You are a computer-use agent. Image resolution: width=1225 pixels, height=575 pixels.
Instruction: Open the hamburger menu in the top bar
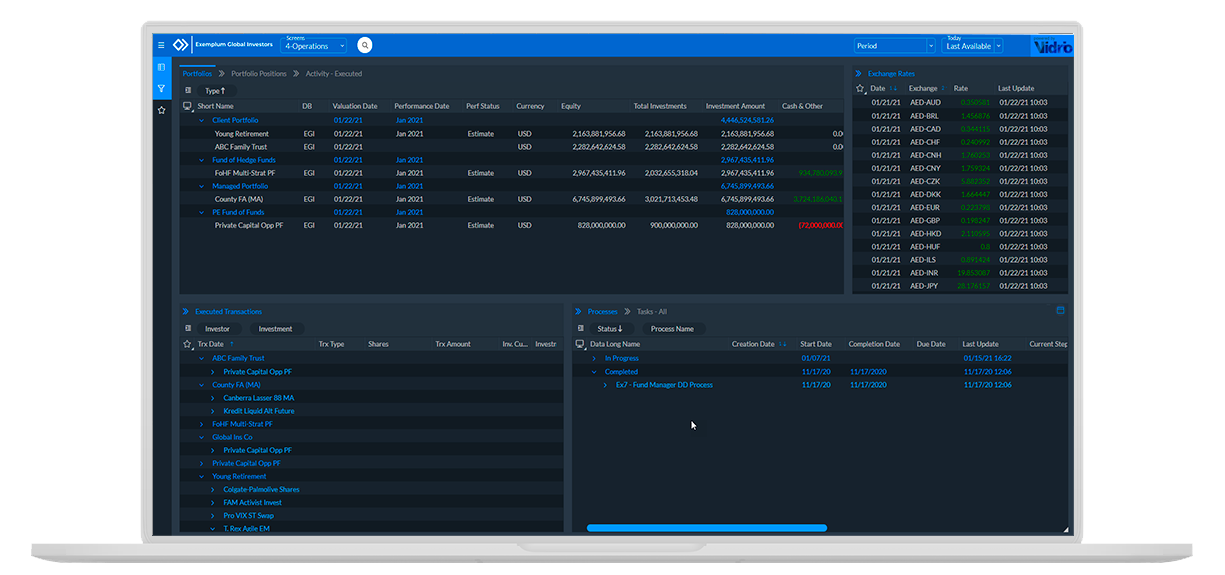pyautogui.click(x=161, y=45)
